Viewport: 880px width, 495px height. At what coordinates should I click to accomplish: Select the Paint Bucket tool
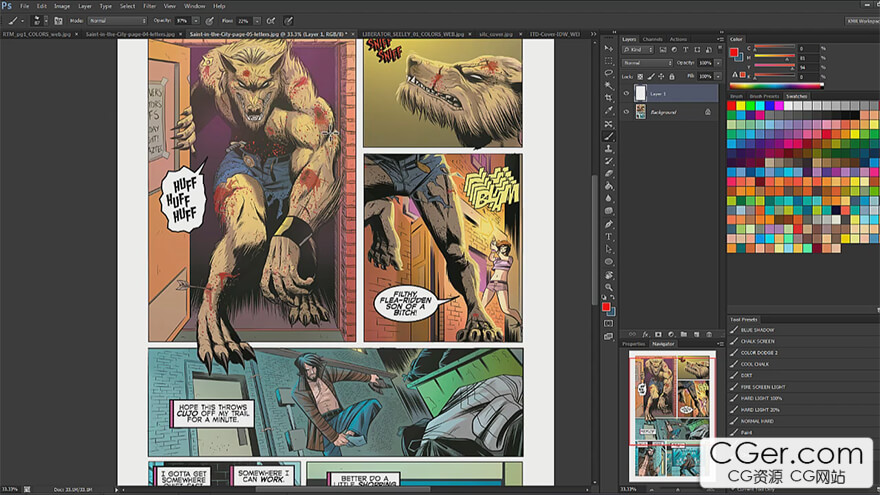(x=608, y=186)
